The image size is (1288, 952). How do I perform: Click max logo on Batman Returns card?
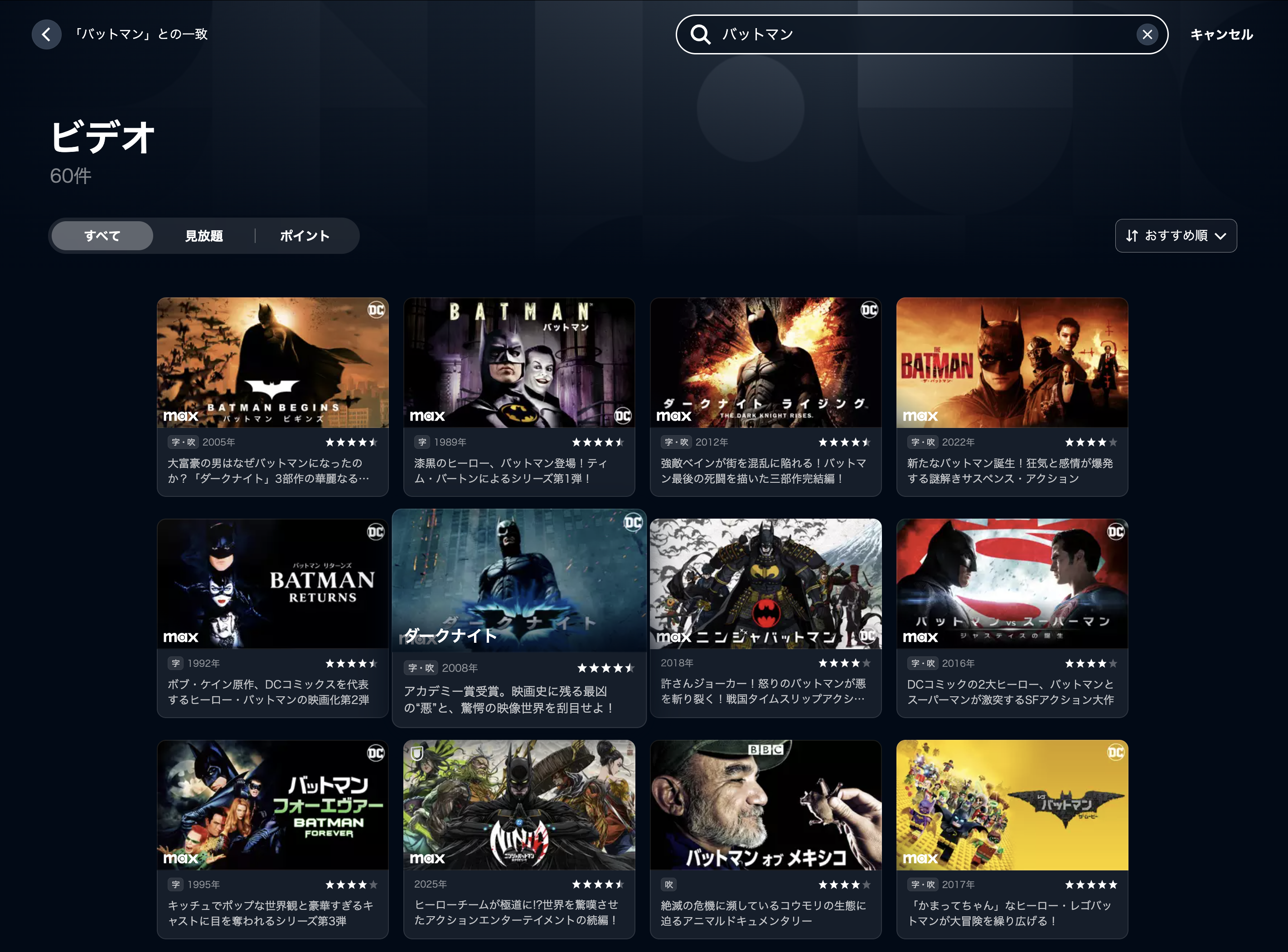pyautogui.click(x=180, y=637)
